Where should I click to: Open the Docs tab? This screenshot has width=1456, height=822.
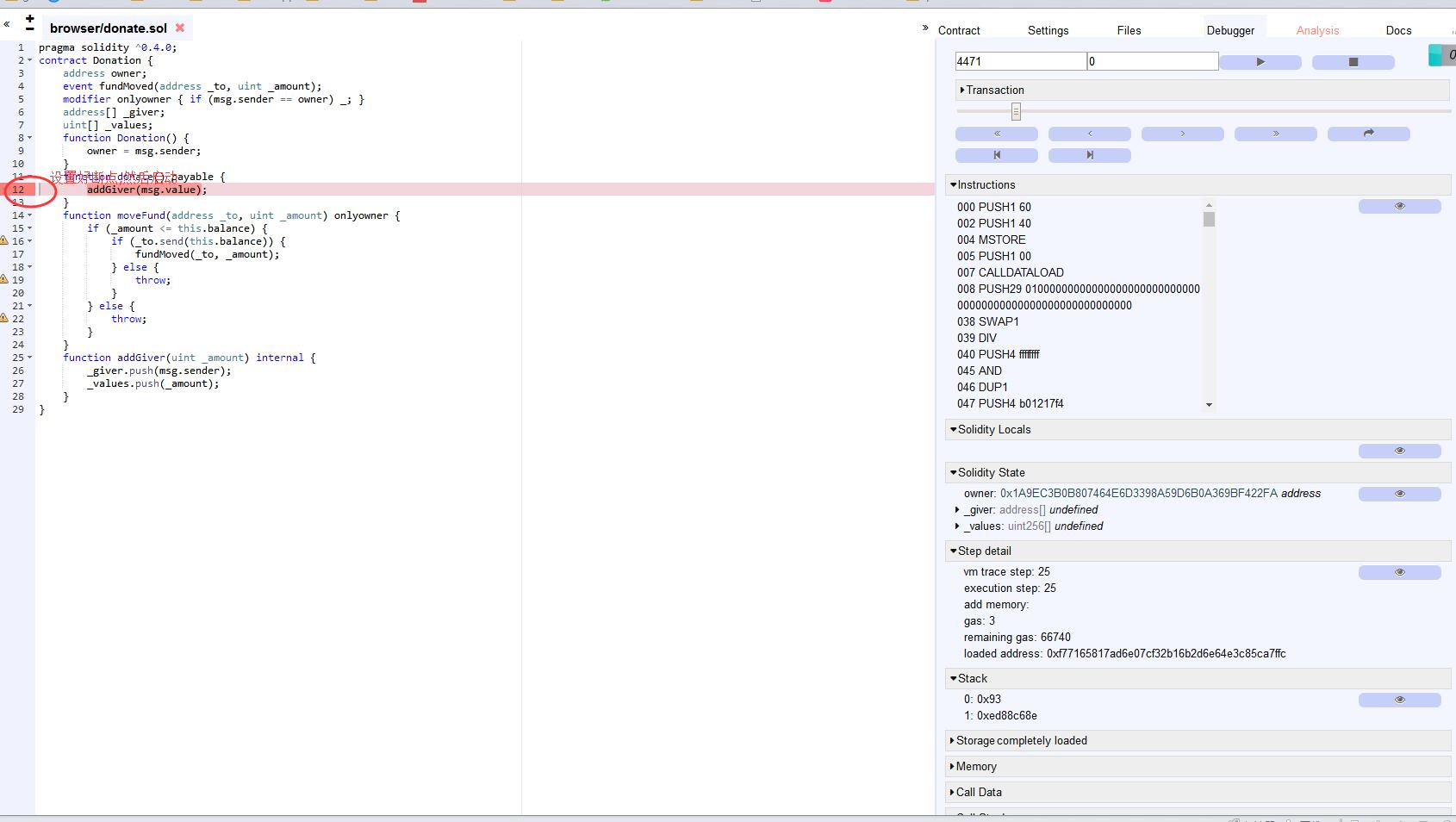[x=1398, y=30]
